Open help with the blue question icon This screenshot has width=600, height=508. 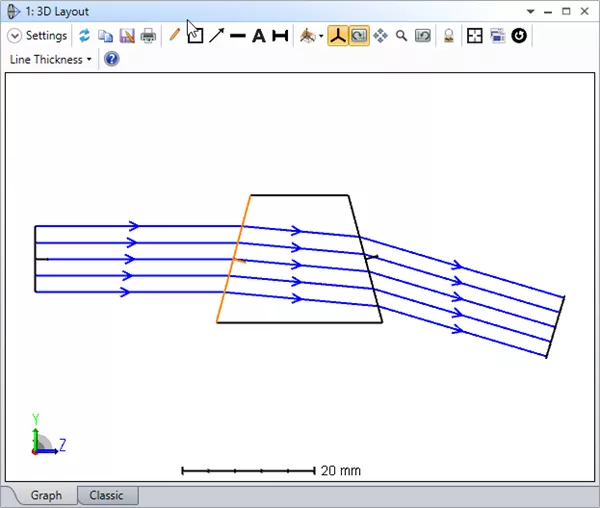coord(111,59)
